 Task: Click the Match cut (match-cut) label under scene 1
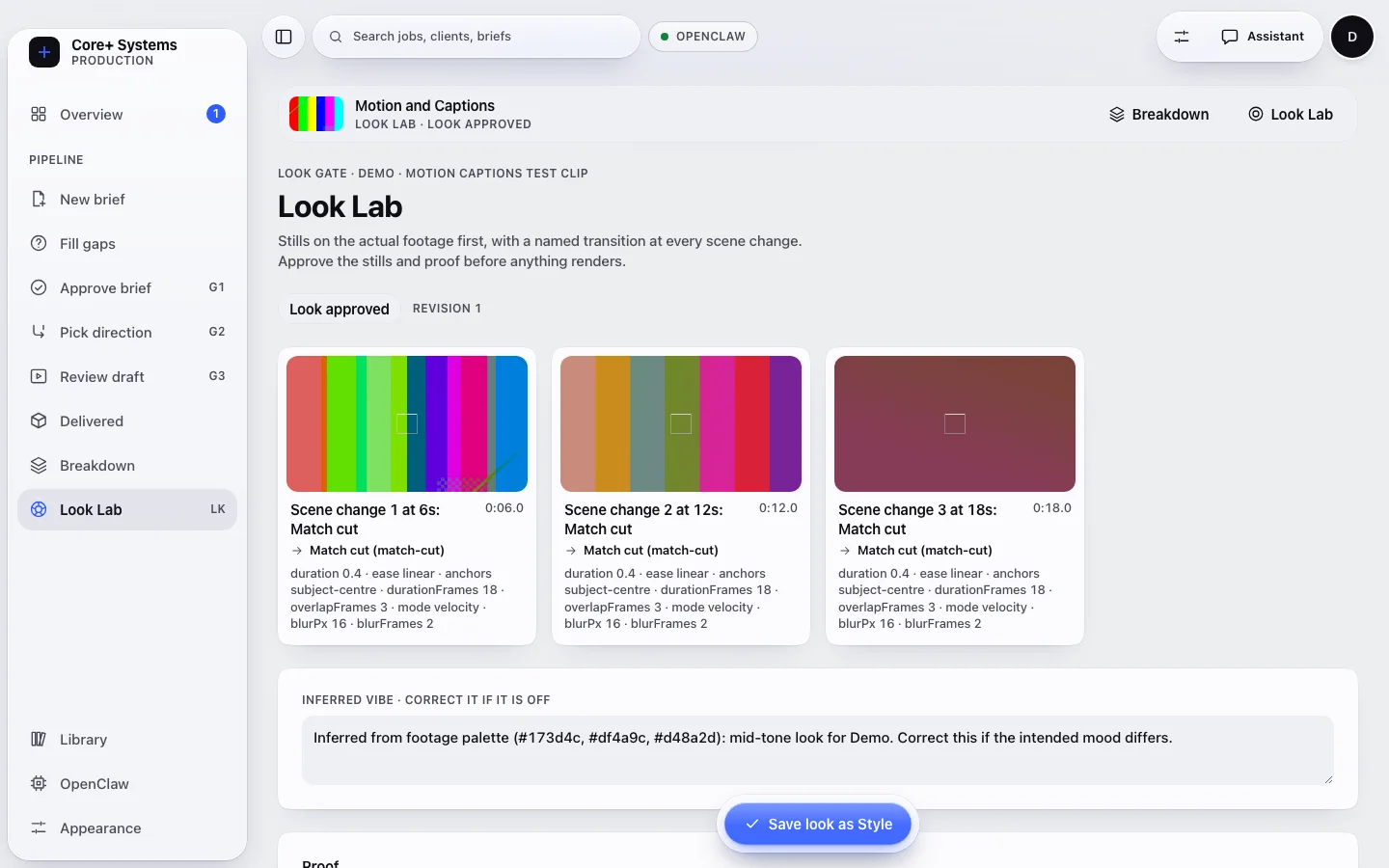tap(377, 551)
